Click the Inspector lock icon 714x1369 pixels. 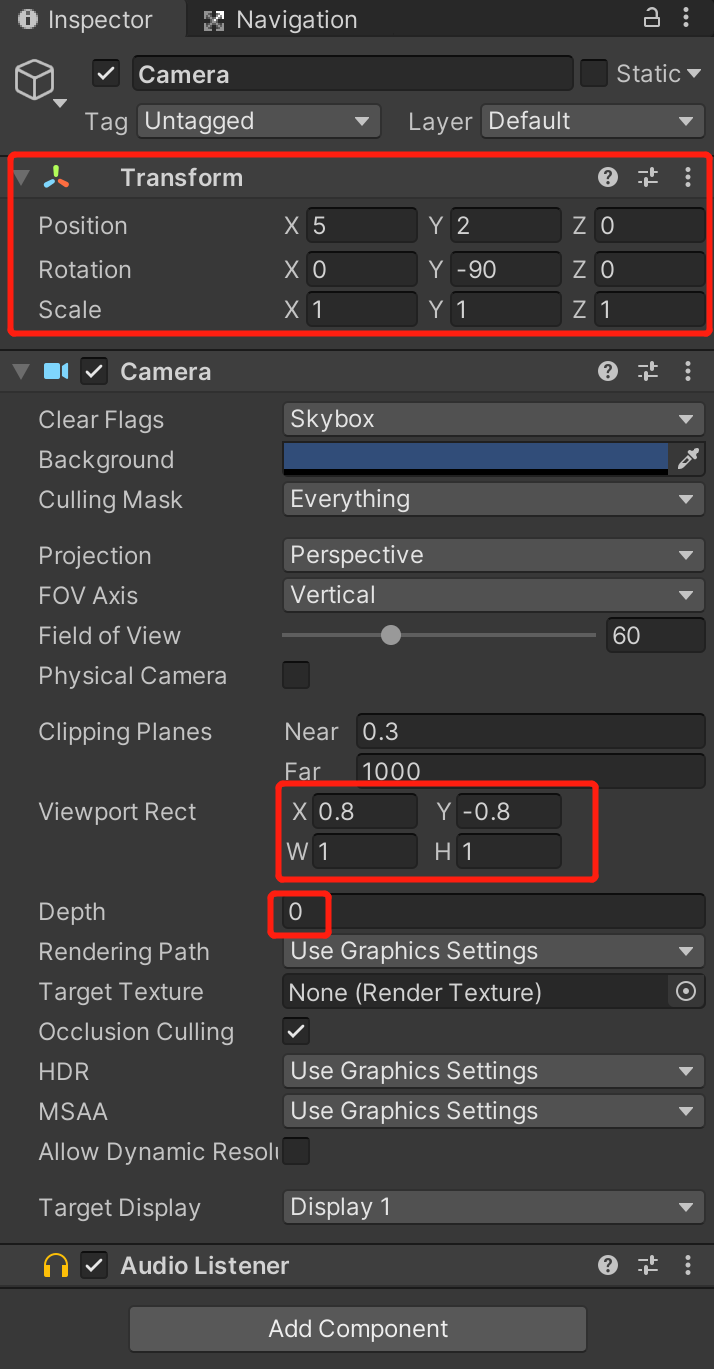652,18
